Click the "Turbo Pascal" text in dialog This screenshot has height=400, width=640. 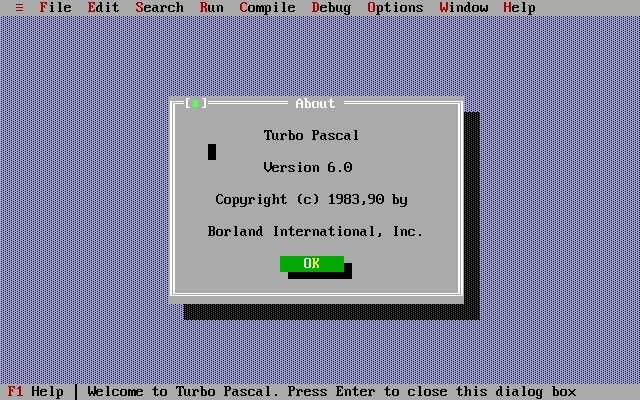(311, 136)
